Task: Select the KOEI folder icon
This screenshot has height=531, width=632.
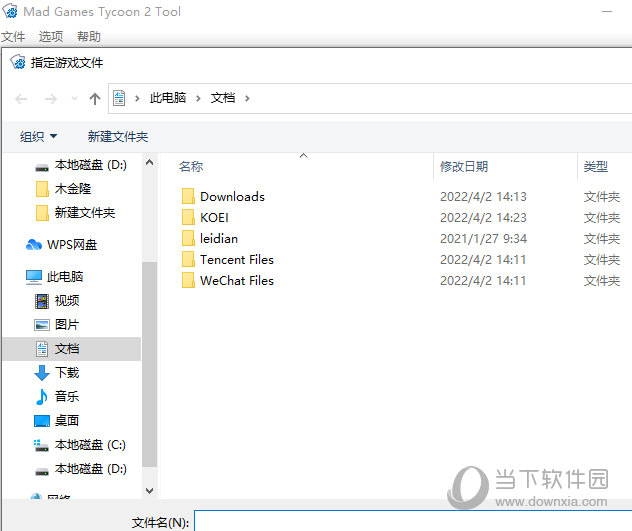Action: click(188, 217)
